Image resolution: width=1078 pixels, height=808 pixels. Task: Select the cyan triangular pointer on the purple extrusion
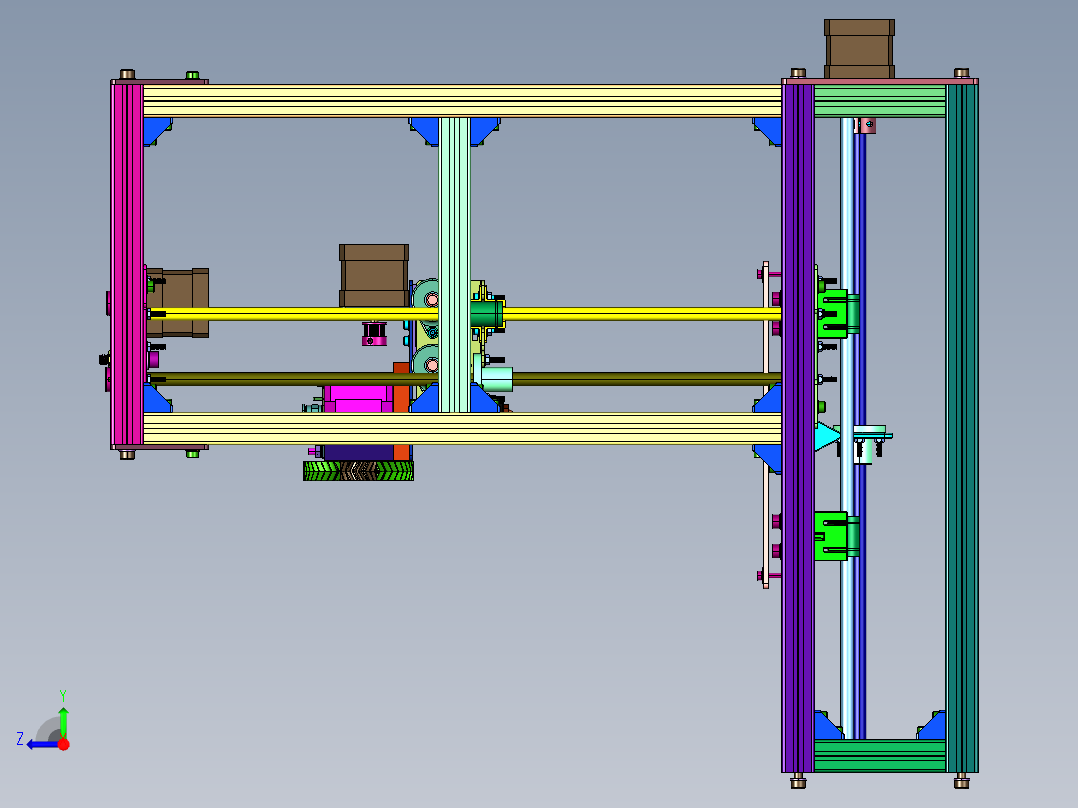pyautogui.click(x=828, y=437)
